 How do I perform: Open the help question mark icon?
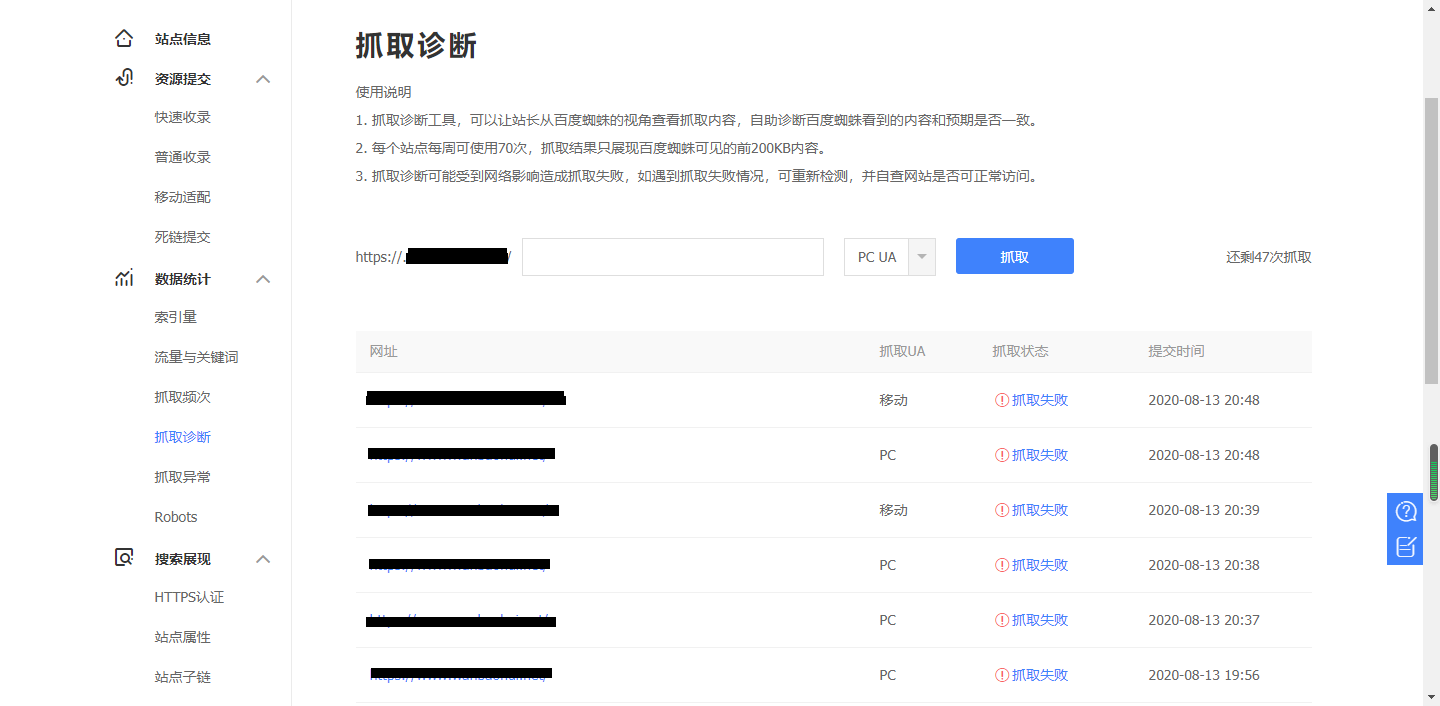1406,512
